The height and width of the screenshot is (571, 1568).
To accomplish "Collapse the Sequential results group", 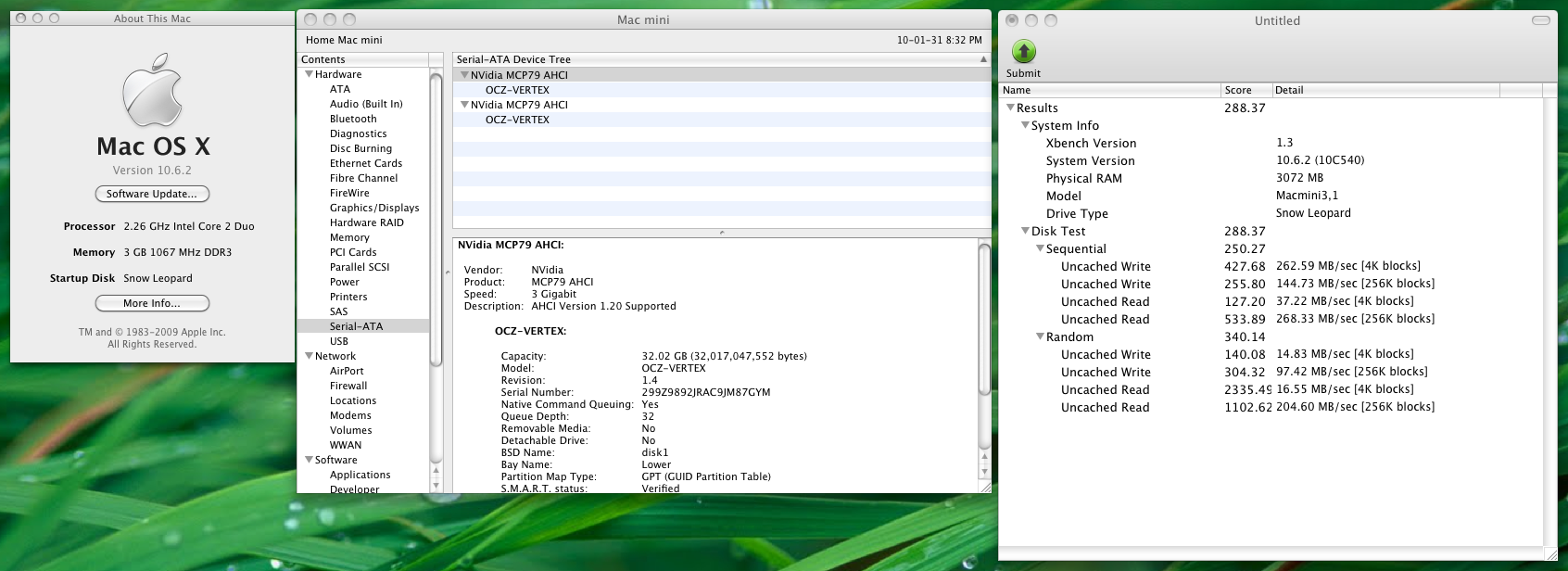I will [x=1040, y=249].
